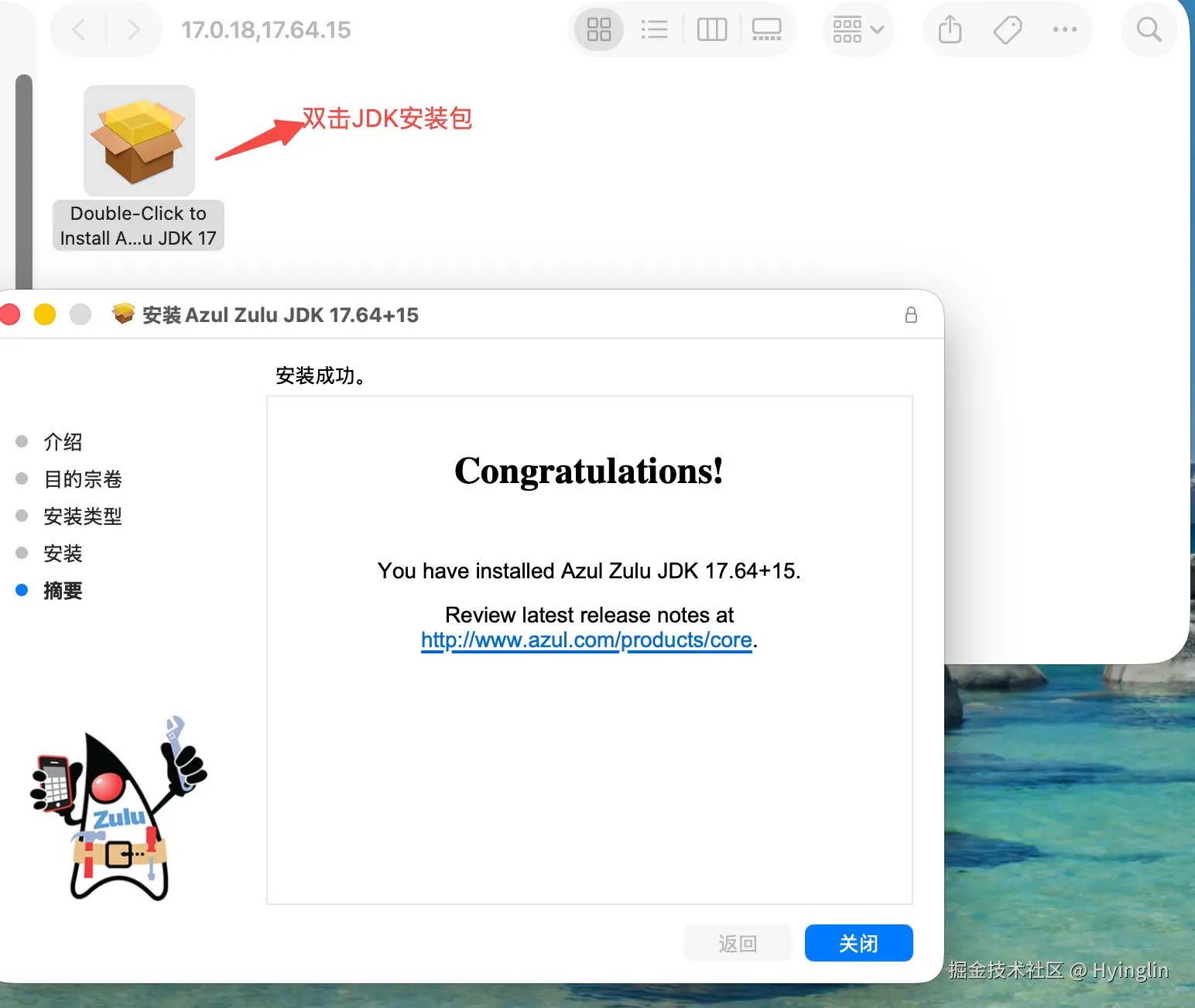This screenshot has width=1195, height=1008.
Task: Select the 介绍 step
Action: (x=63, y=442)
